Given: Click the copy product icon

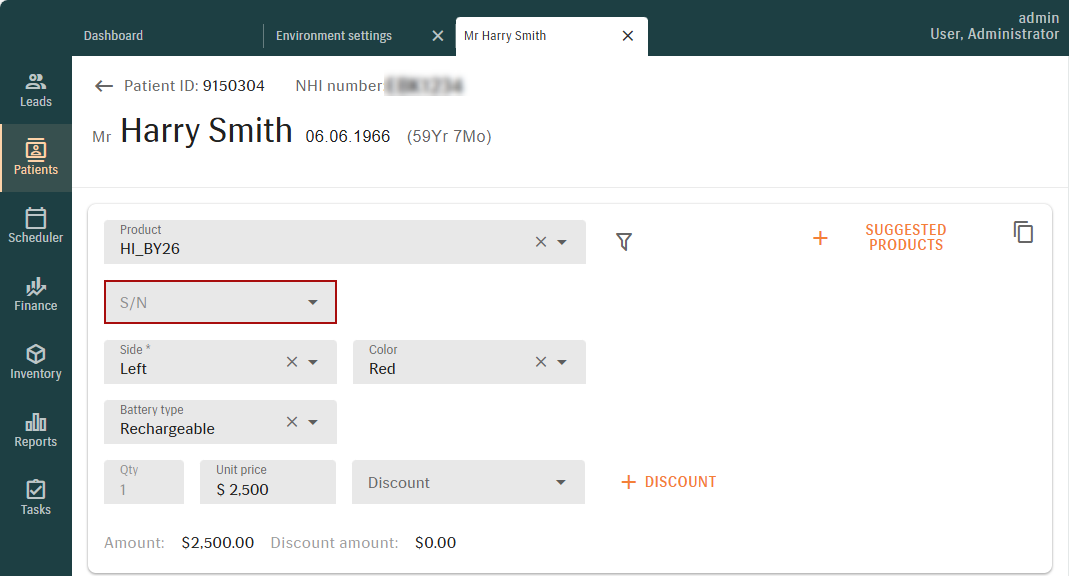Looking at the screenshot, I should coord(1023,232).
